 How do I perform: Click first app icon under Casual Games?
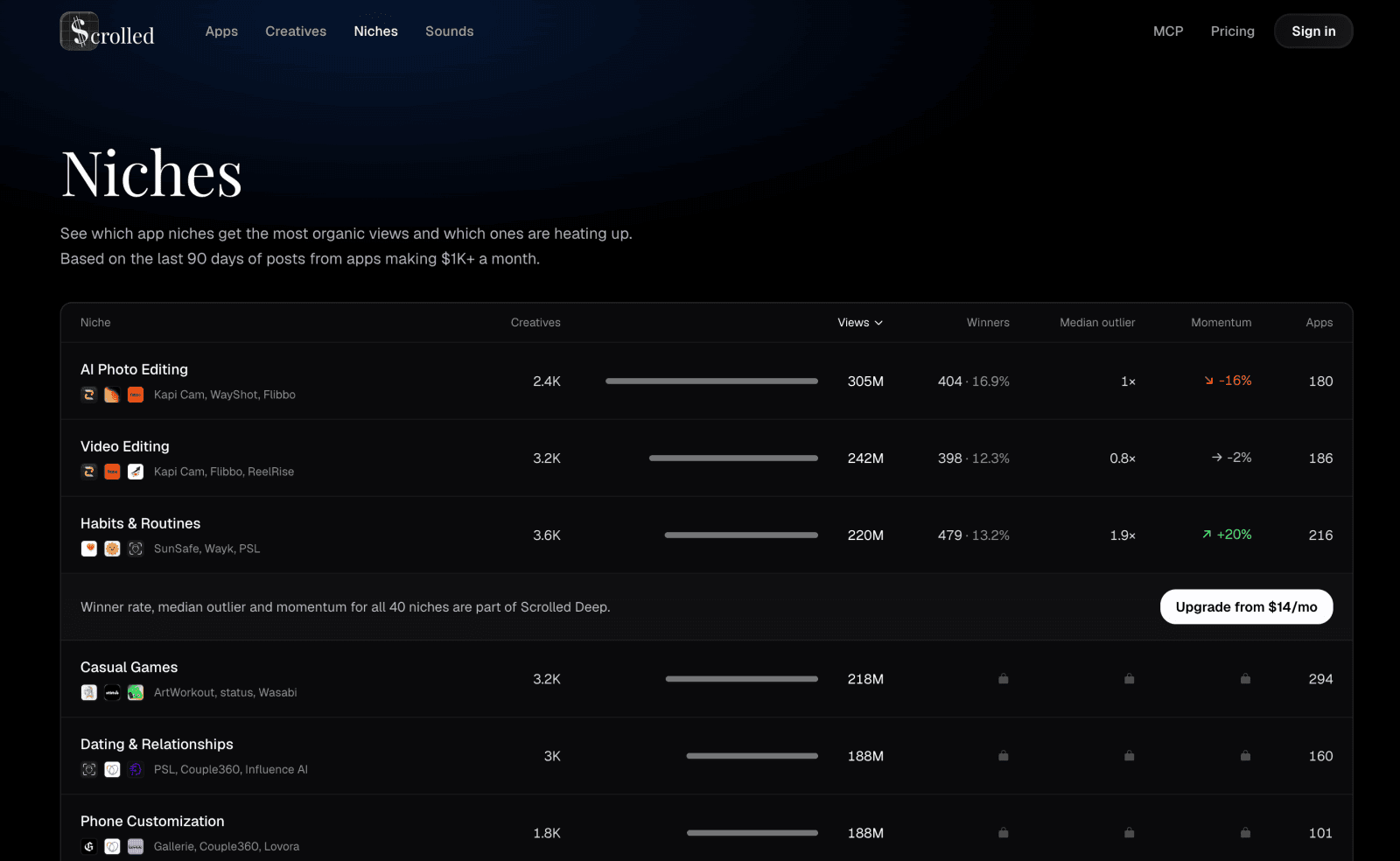[89, 692]
